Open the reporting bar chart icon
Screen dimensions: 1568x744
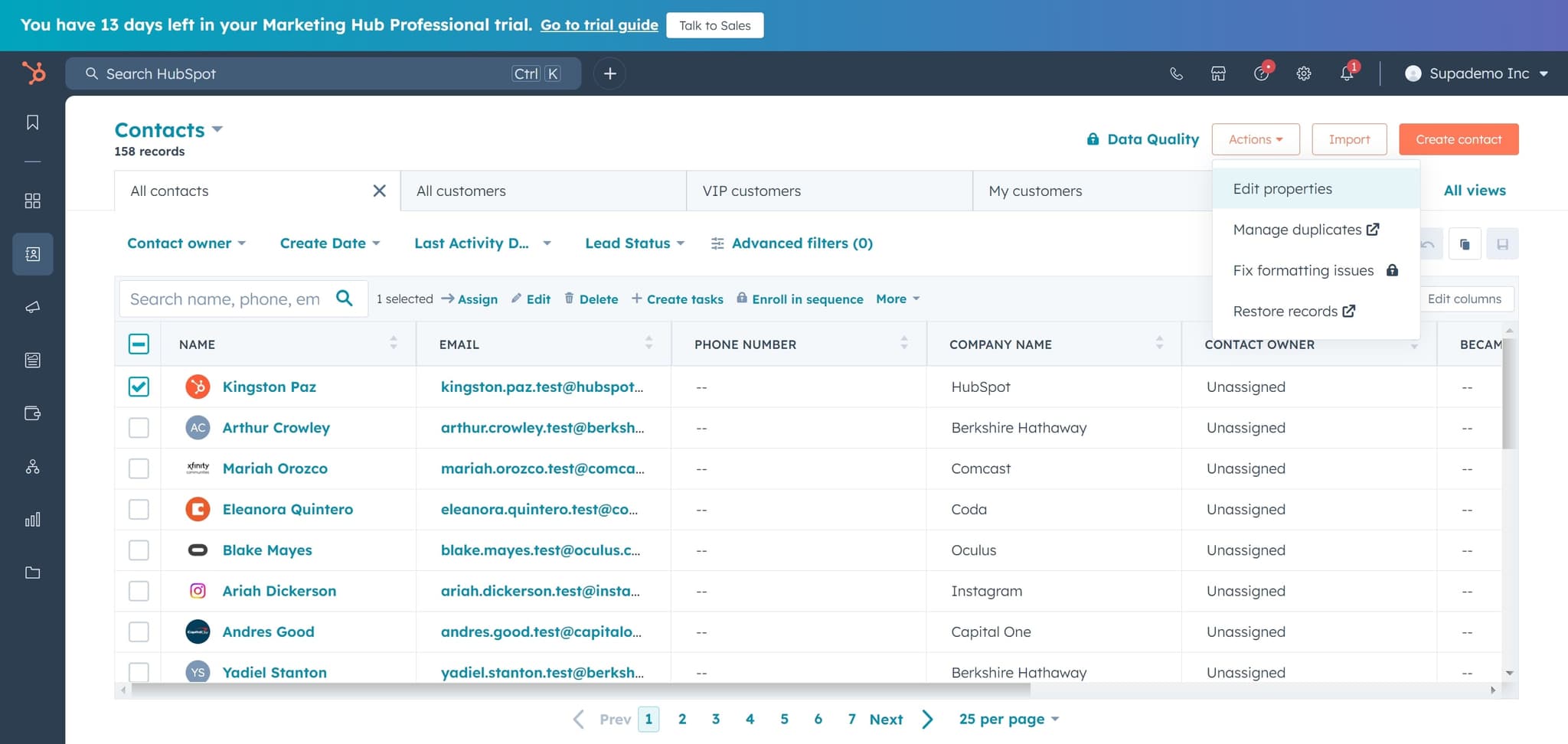33,520
